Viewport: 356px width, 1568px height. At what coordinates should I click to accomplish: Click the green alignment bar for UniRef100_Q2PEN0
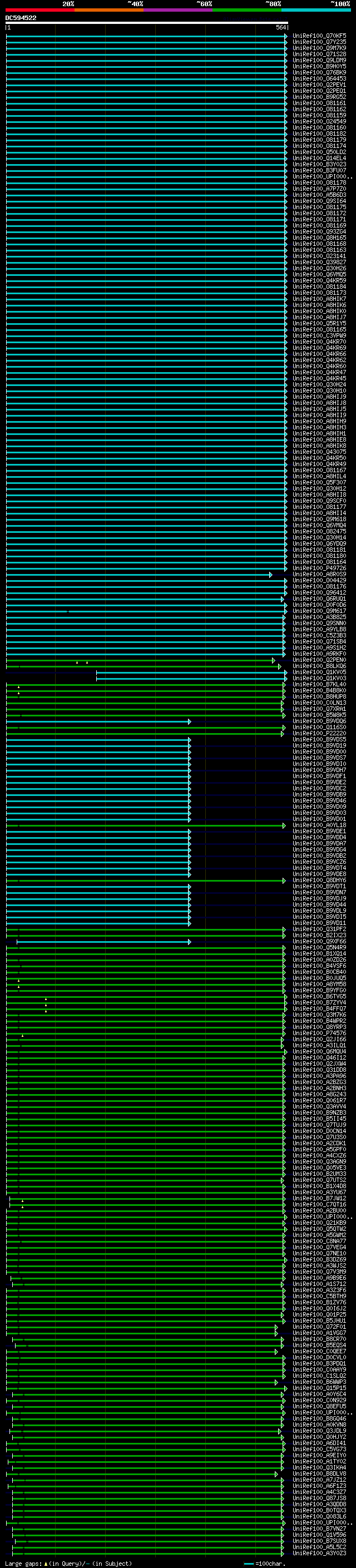click(x=141, y=660)
